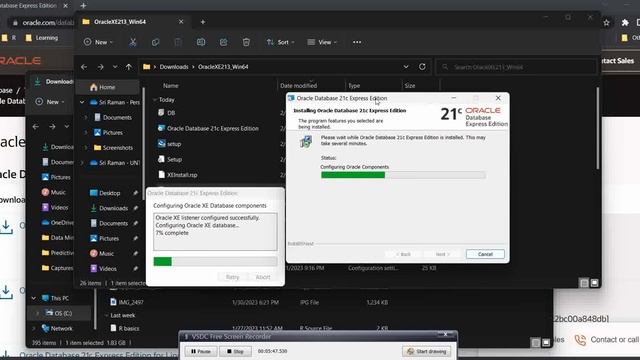
Task: Open the New dropdown in front Explorer
Action: click(x=98, y=42)
